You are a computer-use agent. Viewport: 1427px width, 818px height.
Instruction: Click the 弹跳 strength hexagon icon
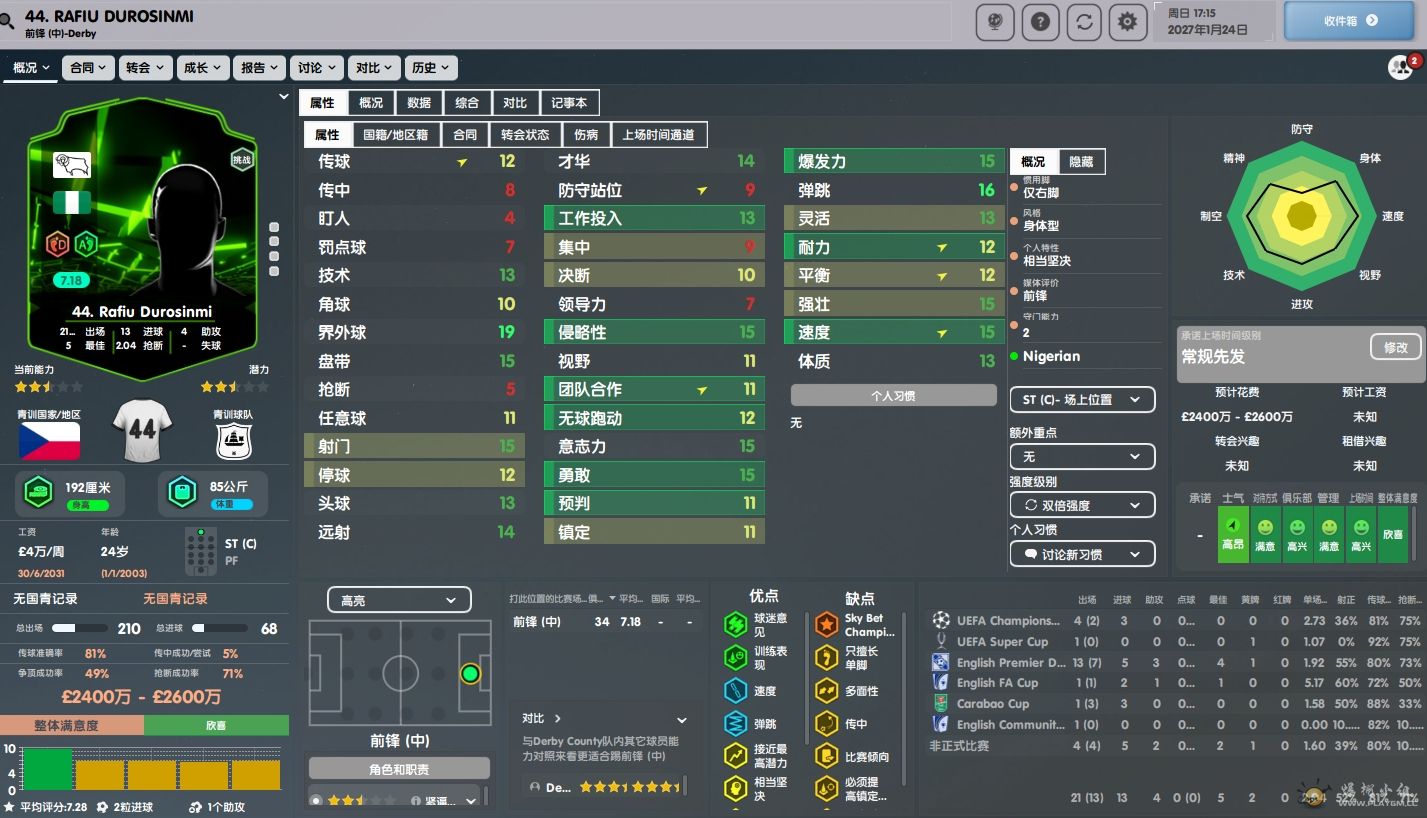click(736, 723)
